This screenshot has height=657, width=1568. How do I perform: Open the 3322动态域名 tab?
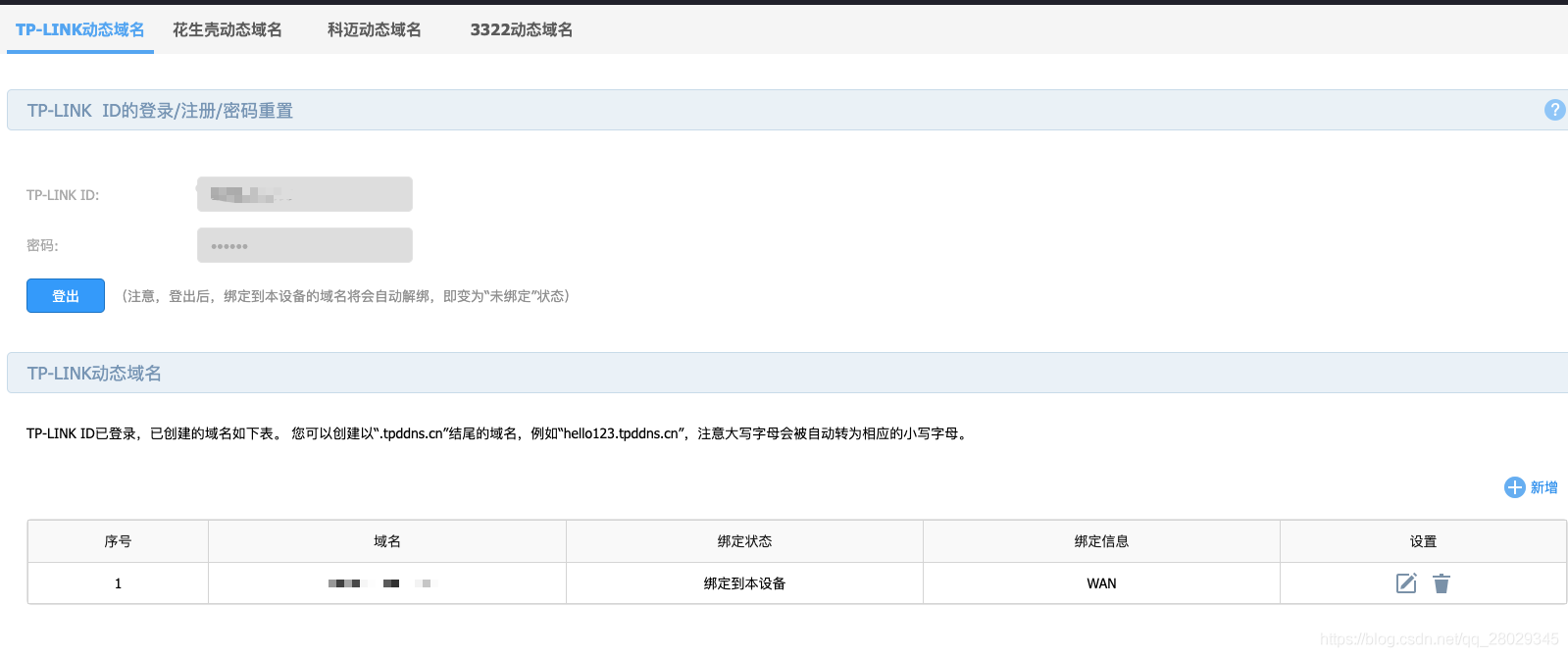(x=522, y=29)
